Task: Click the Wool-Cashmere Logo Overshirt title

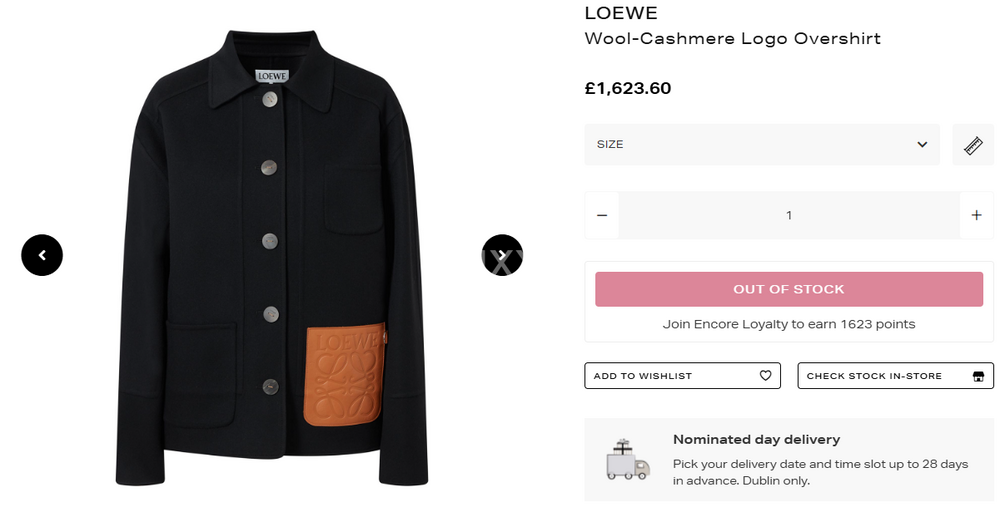Action: click(732, 39)
